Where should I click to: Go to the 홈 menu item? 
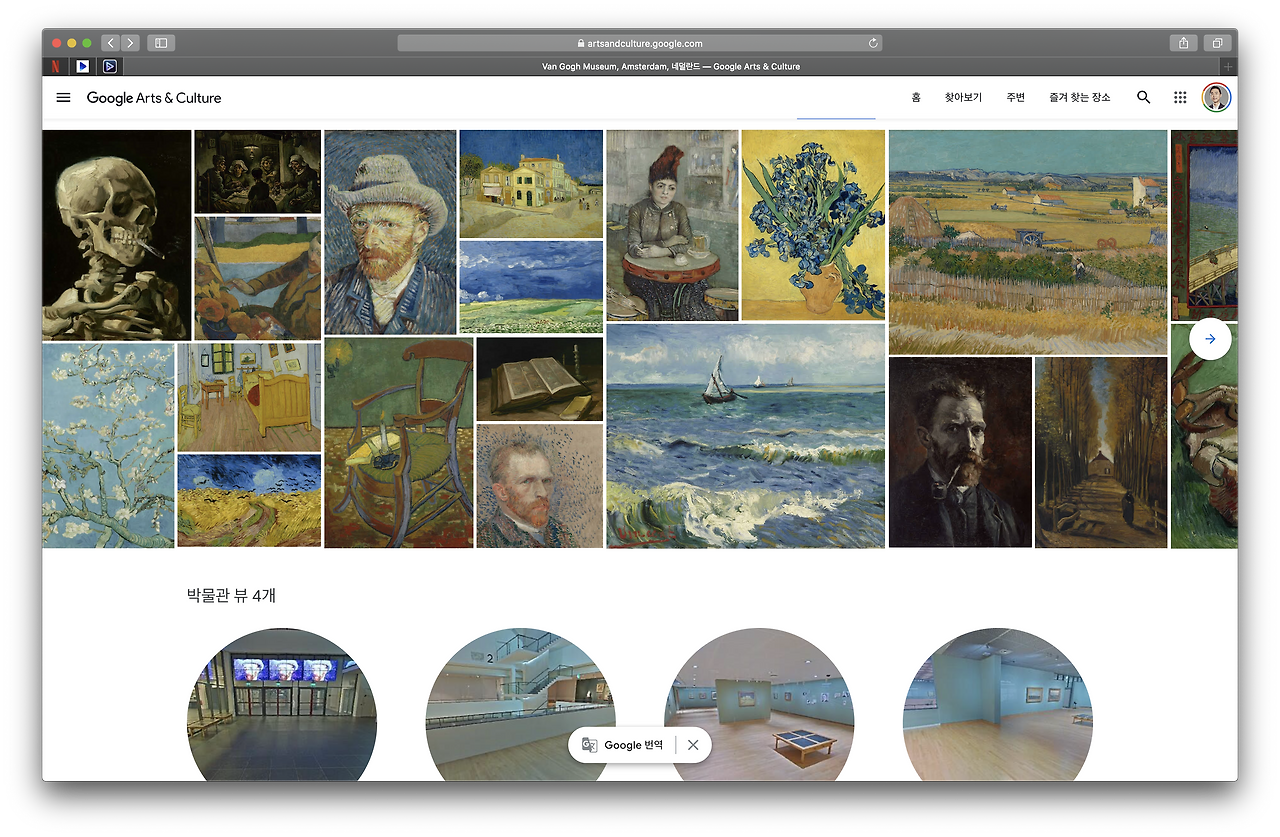tap(916, 98)
